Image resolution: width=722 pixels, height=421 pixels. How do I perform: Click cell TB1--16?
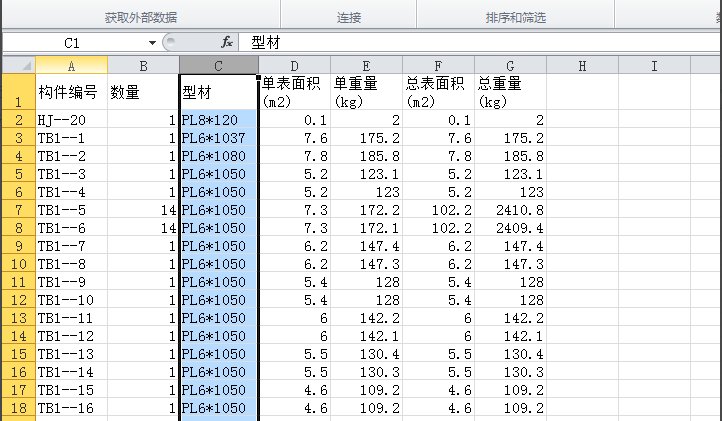click(71, 408)
